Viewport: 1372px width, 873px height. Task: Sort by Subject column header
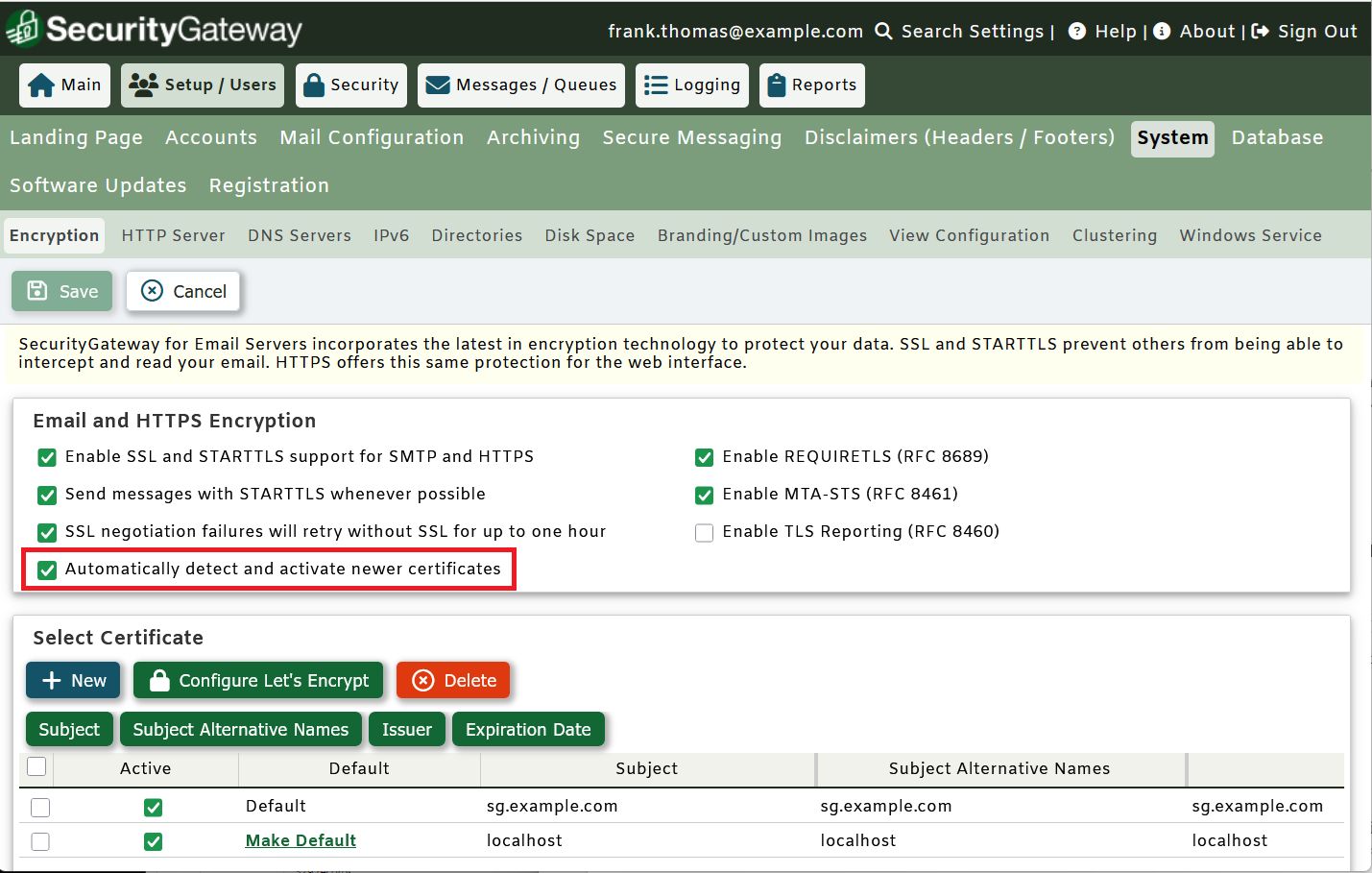(647, 768)
